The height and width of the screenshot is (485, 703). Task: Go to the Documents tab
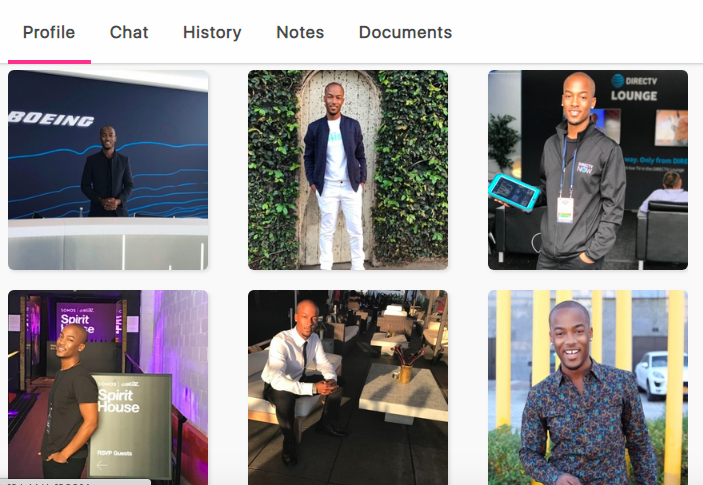point(405,32)
